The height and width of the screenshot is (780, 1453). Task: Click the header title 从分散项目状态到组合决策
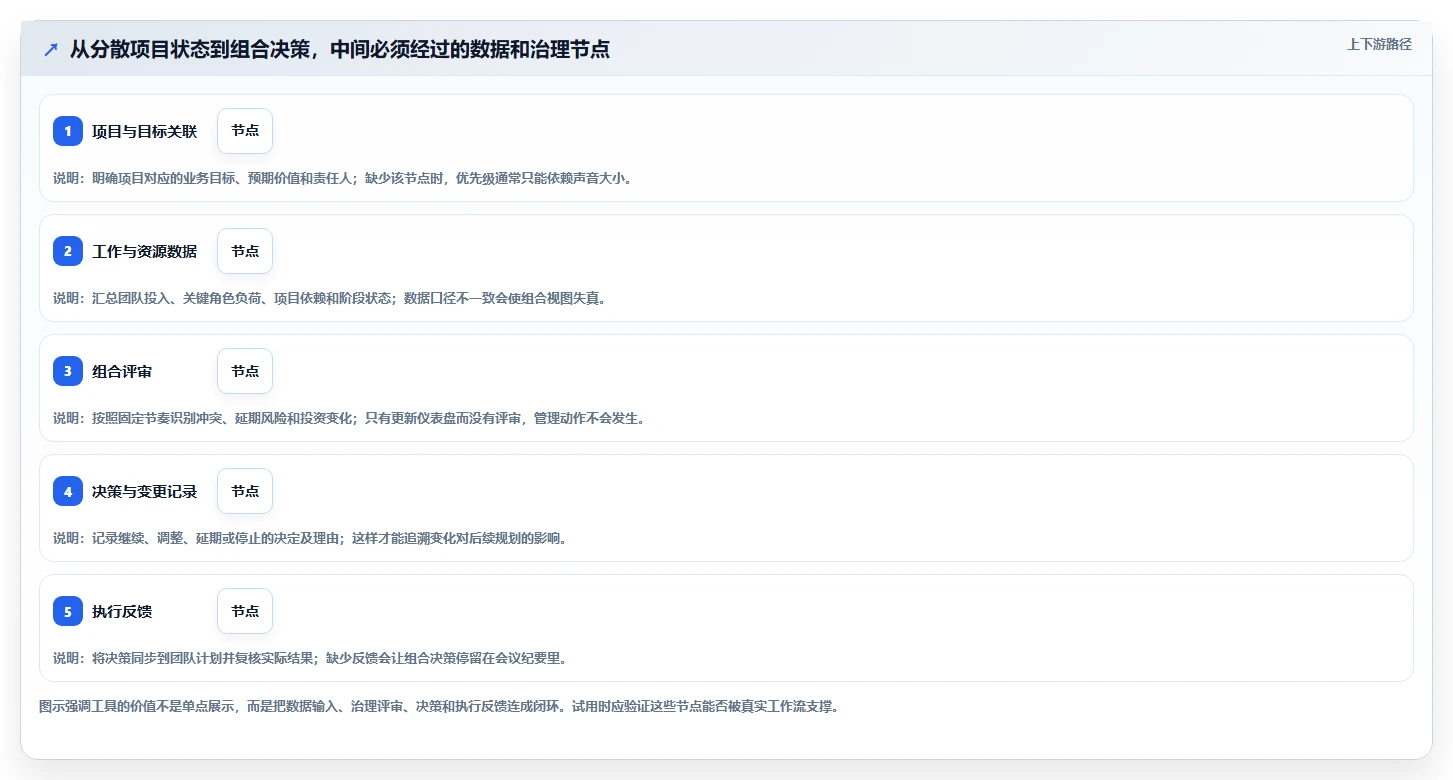340,49
